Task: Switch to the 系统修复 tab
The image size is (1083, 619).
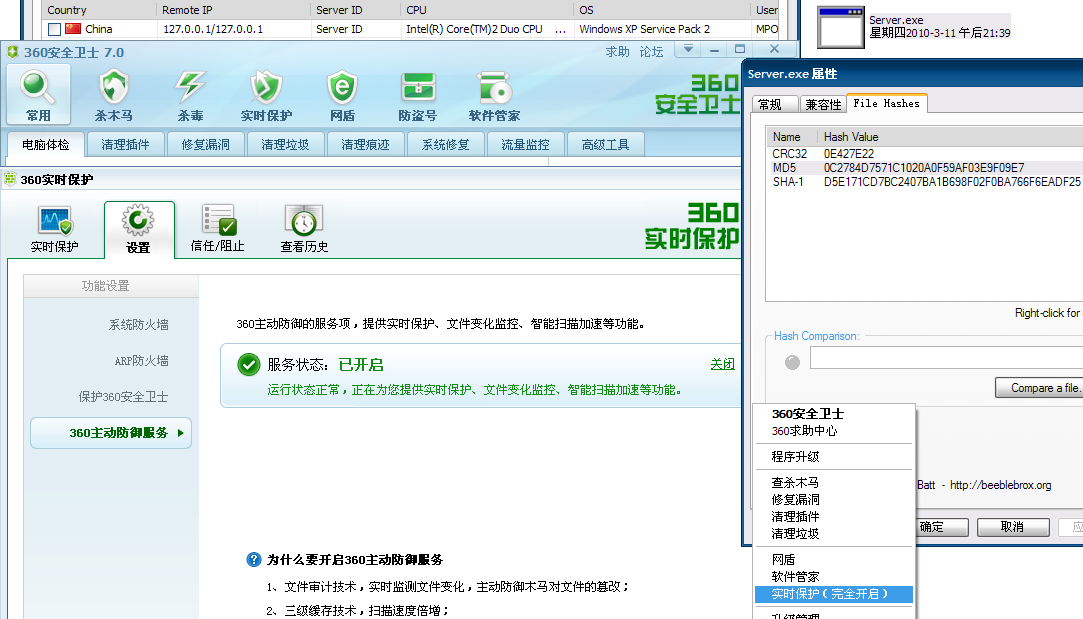Action: tap(445, 144)
